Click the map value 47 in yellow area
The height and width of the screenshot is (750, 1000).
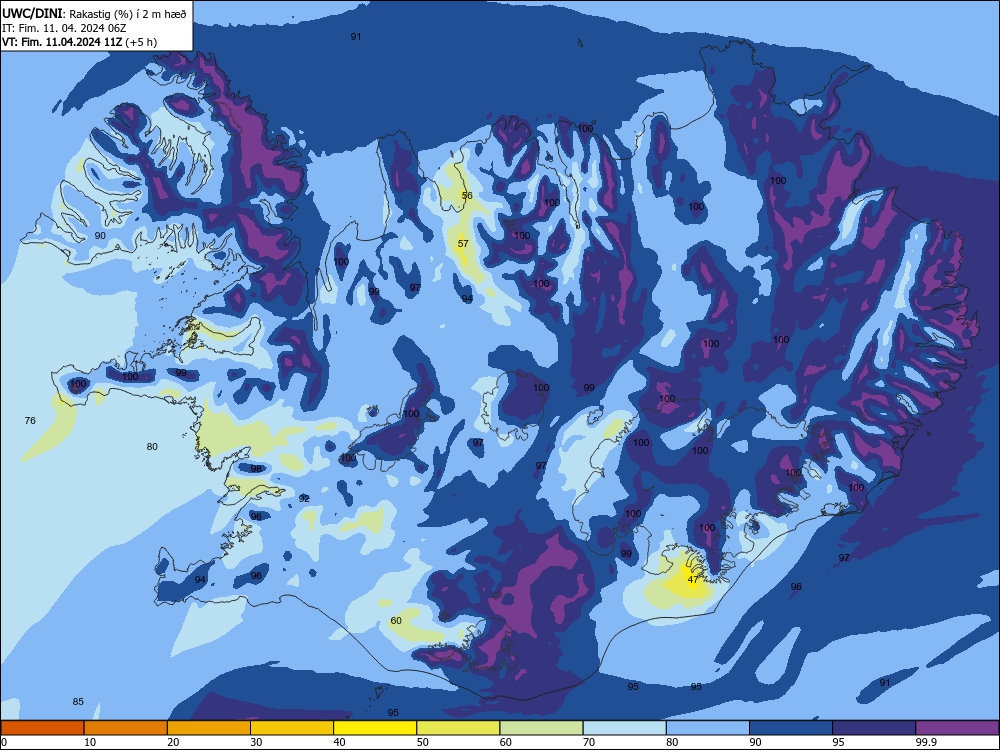pyautogui.click(x=693, y=580)
